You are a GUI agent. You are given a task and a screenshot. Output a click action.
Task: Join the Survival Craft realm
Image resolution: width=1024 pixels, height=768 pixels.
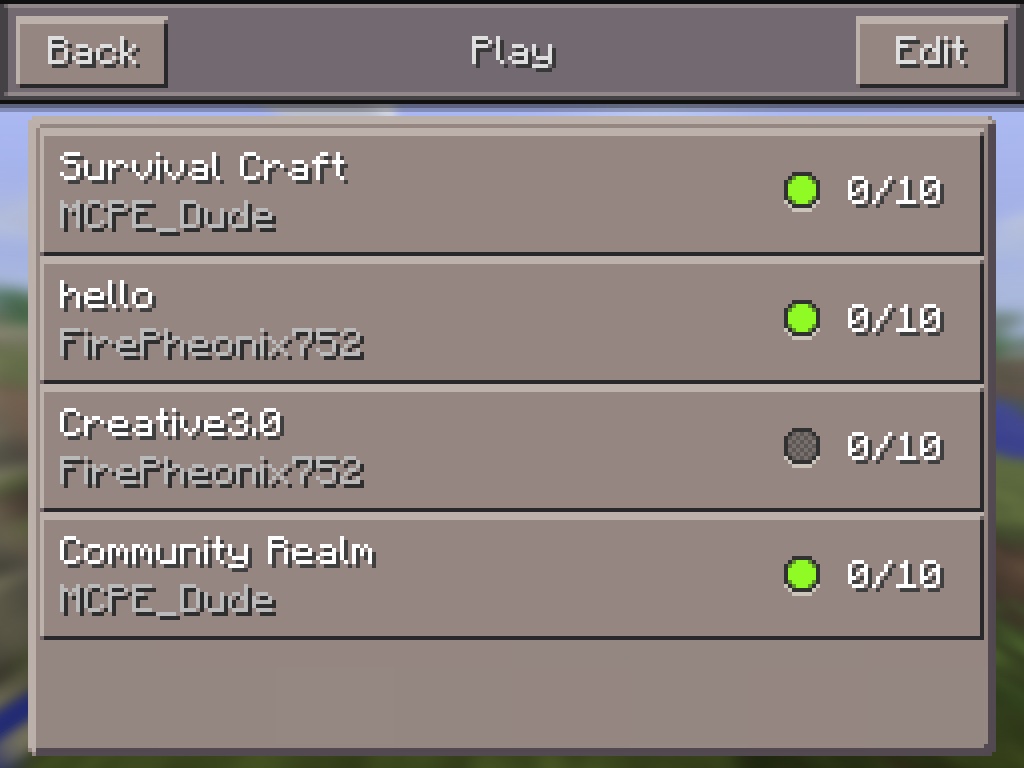pos(512,192)
